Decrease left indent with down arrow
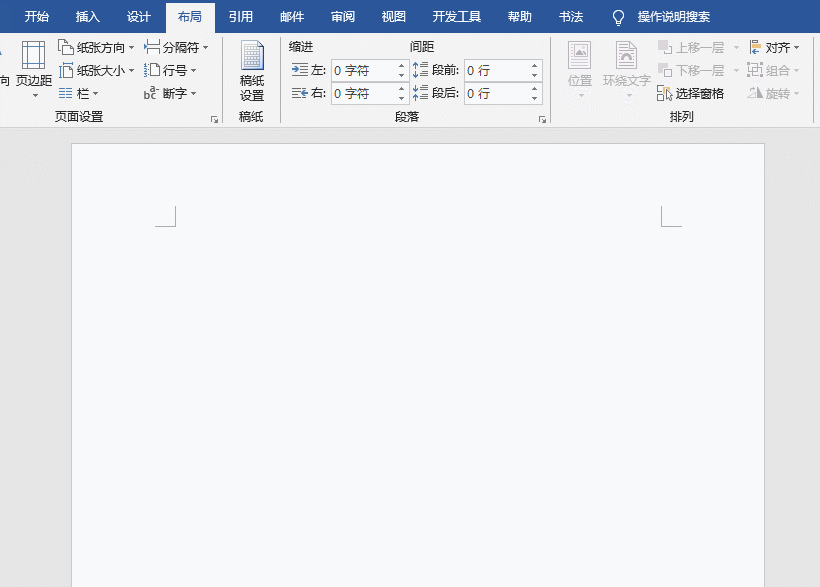 [402, 75]
